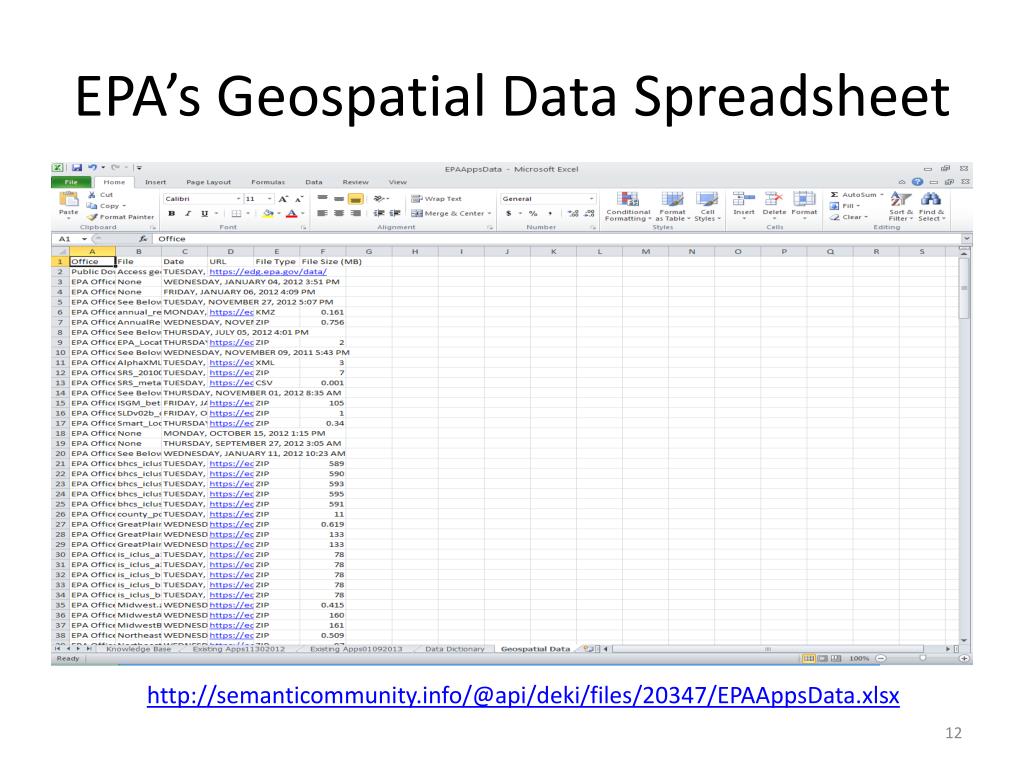Click the Clear eraser button
This screenshot has width=1024, height=768.
[x=848, y=217]
